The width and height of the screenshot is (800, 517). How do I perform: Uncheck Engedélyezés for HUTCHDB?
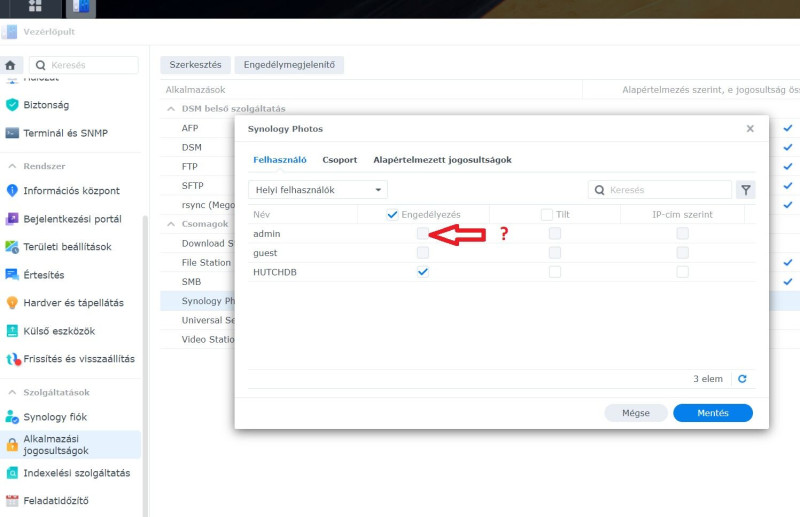(422, 272)
